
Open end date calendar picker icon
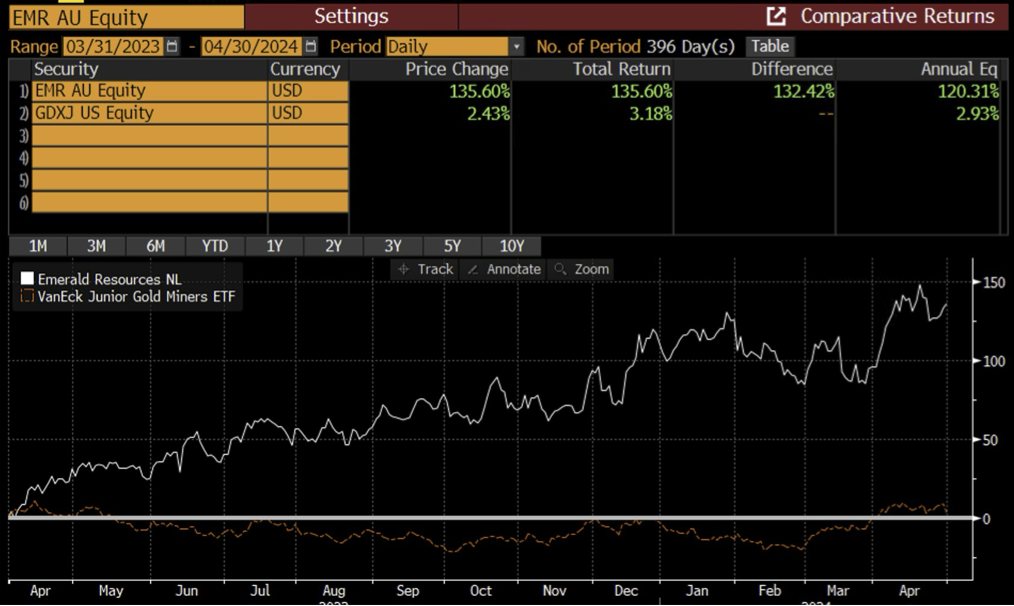pyautogui.click(x=311, y=47)
